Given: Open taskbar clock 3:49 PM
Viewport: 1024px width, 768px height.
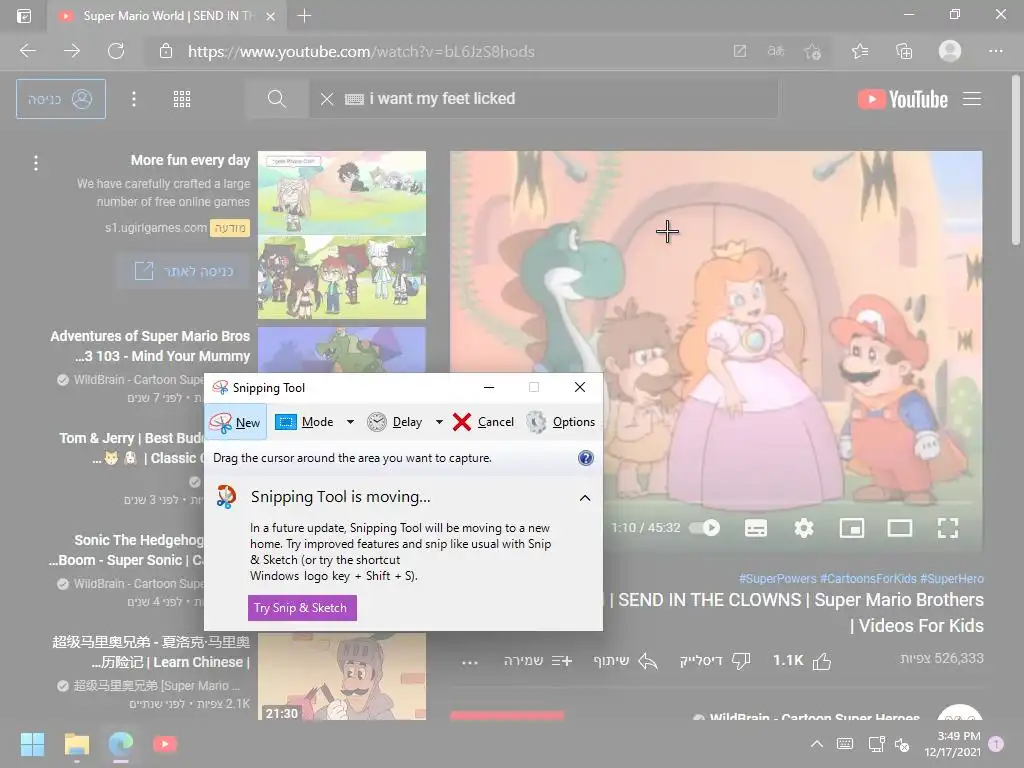Looking at the screenshot, I should tap(952, 744).
